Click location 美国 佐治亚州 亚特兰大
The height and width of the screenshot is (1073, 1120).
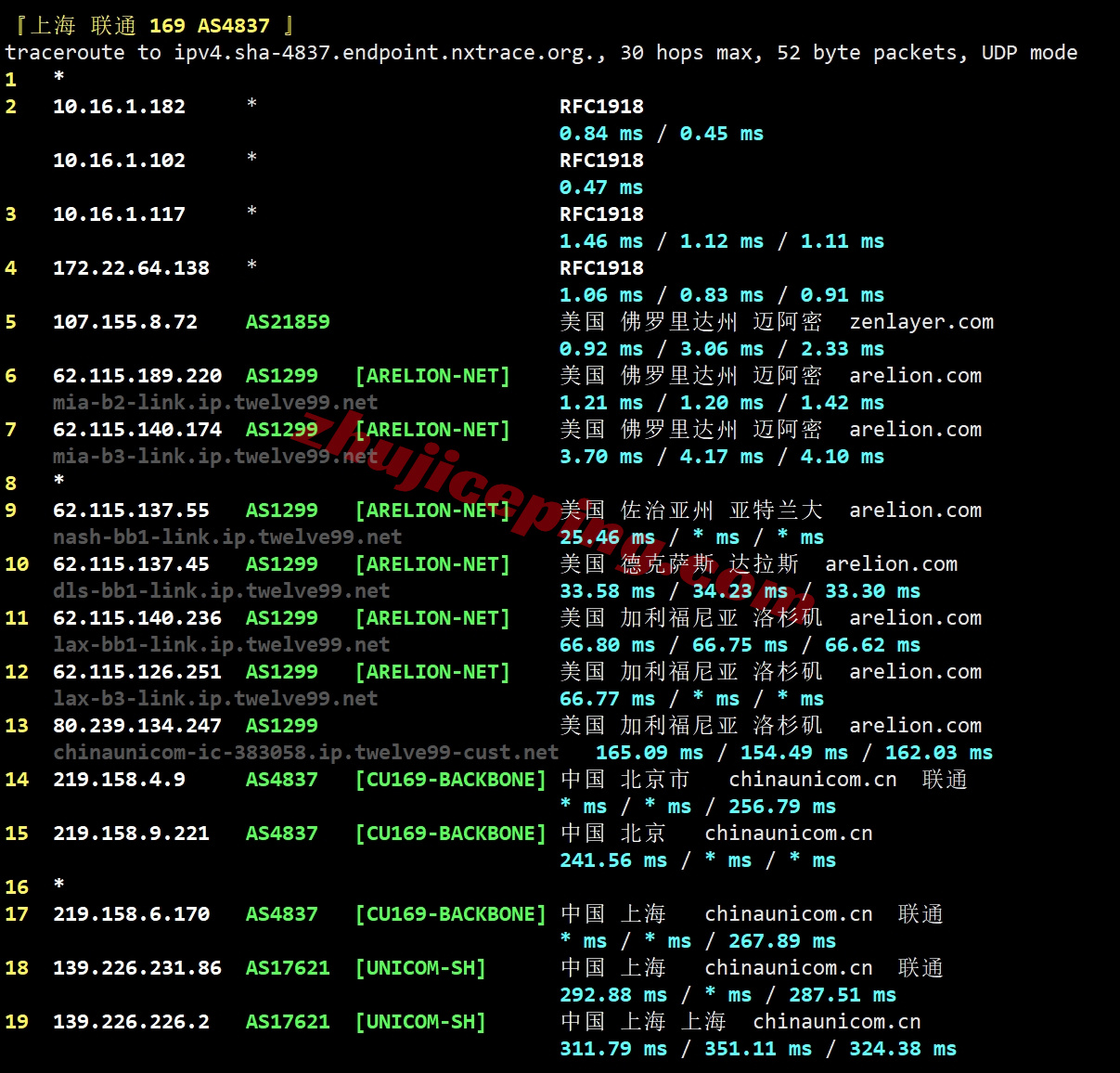(x=691, y=511)
